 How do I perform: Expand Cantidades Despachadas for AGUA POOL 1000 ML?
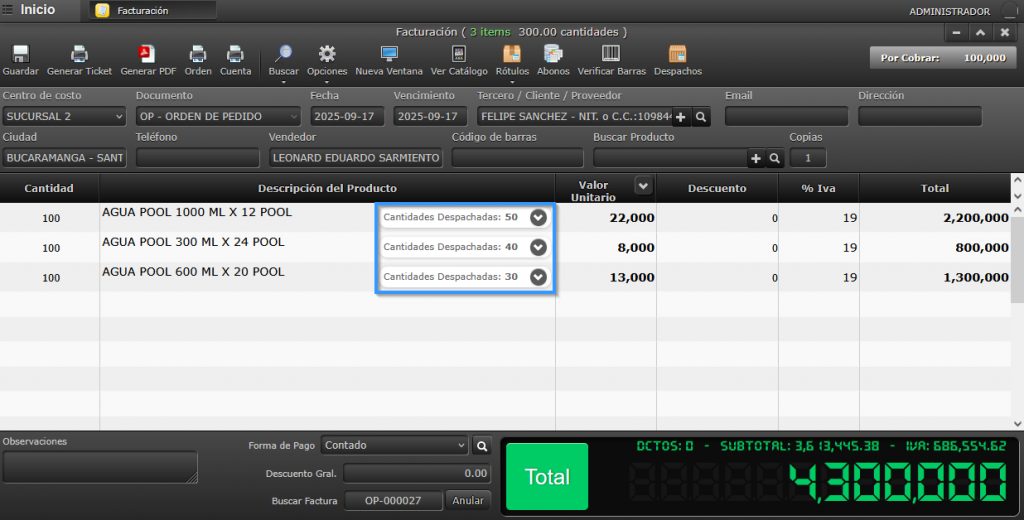coord(538,217)
